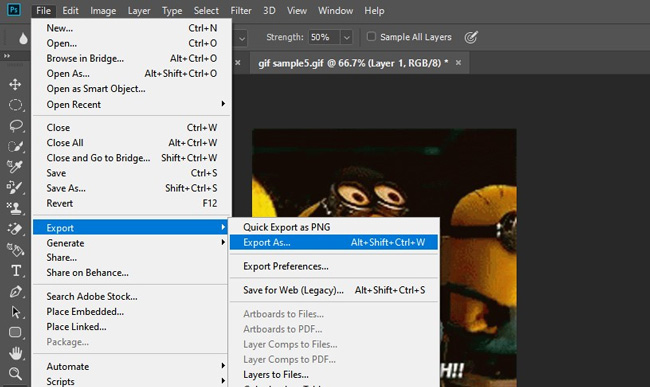650x387 pixels.
Task: Choose Share on Behance...
Action: [131, 272]
